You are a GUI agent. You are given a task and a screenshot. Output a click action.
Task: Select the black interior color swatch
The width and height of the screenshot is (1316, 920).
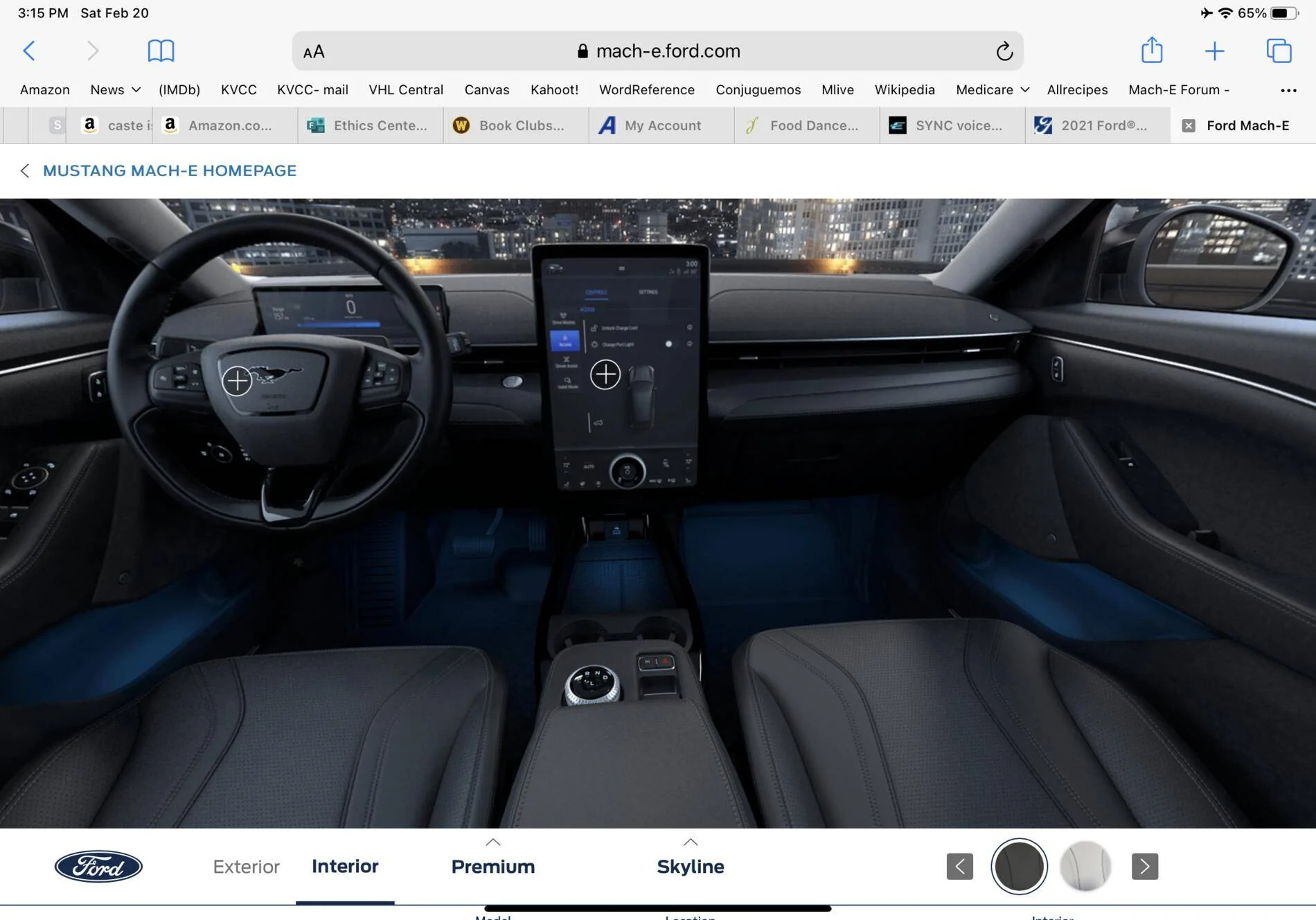(x=1018, y=866)
